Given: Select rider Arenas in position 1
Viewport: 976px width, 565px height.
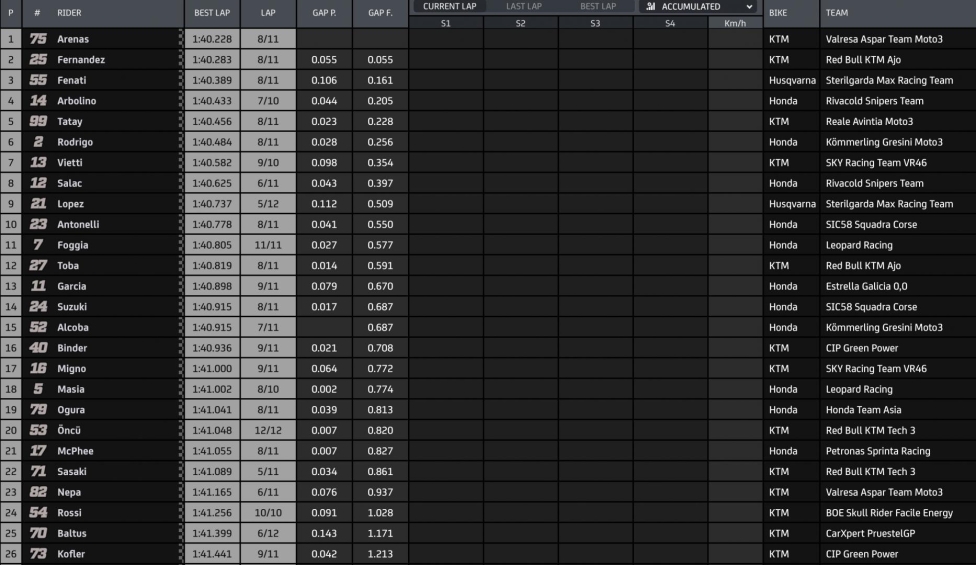Looking at the screenshot, I should pyautogui.click(x=73, y=39).
